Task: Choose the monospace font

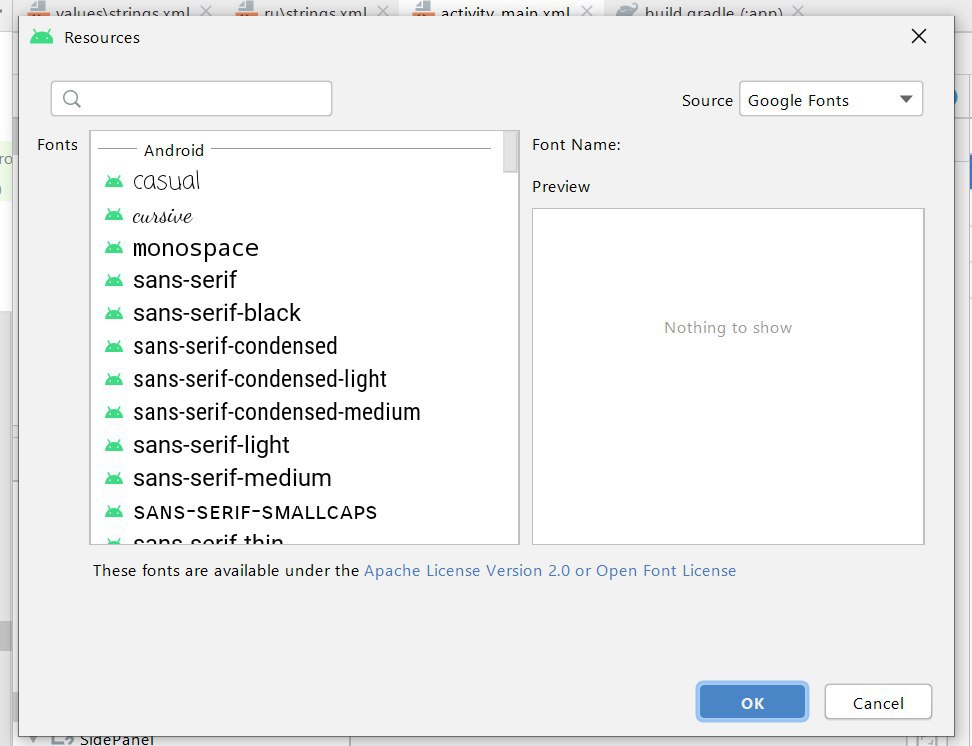Action: [297, 247]
